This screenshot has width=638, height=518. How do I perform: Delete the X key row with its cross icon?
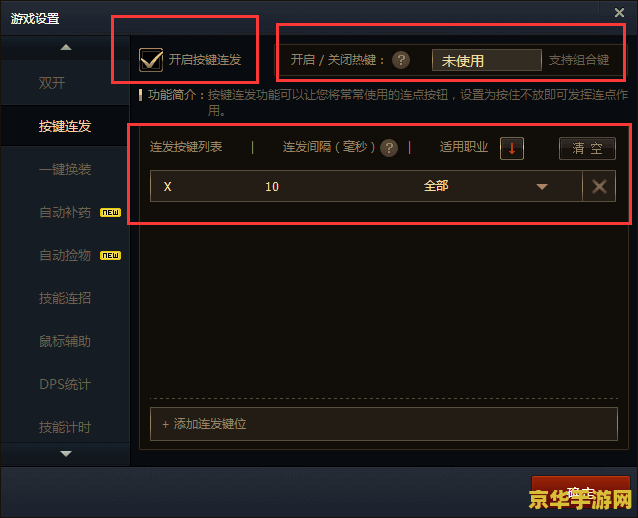[599, 187]
